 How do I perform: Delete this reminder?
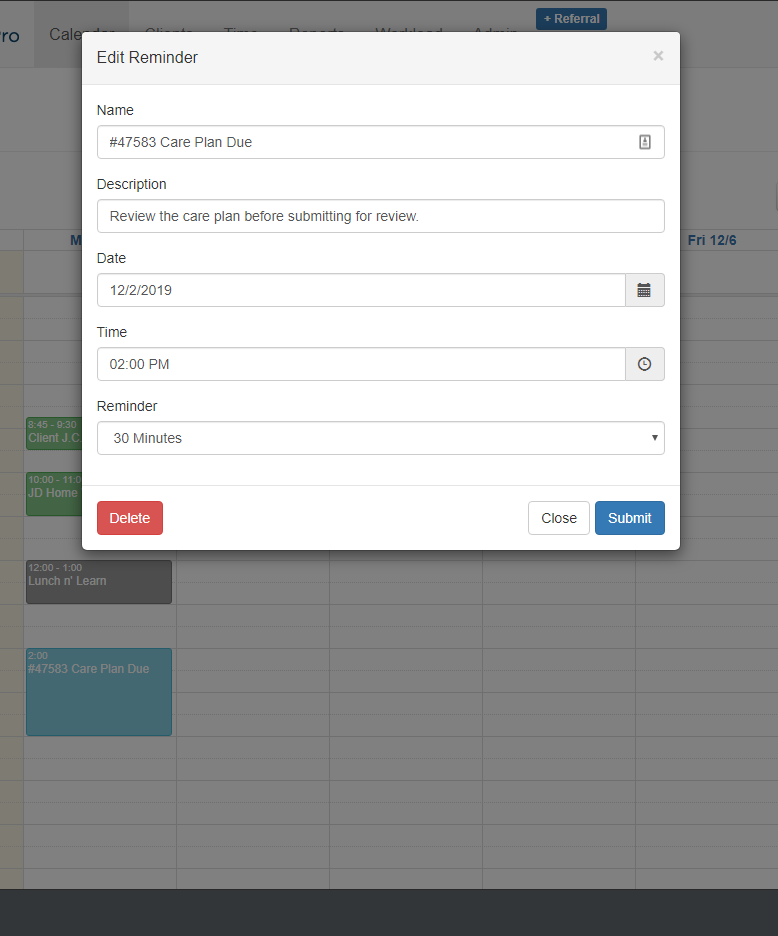129,518
